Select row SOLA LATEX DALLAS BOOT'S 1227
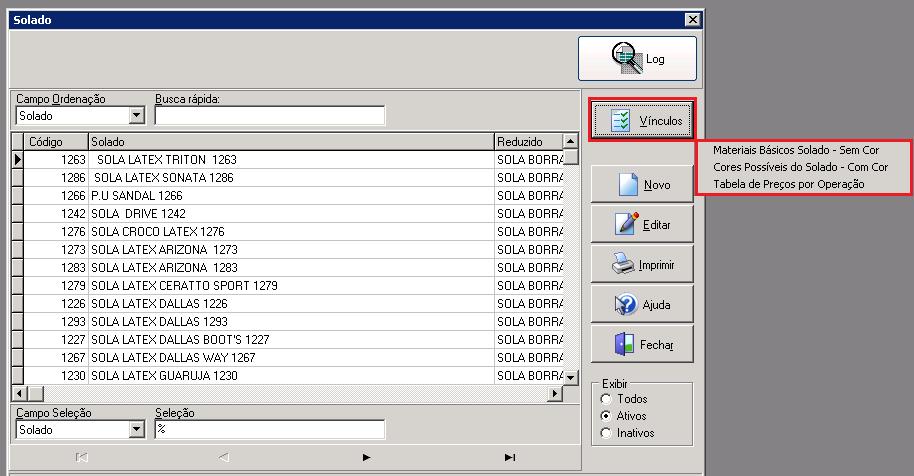This screenshot has height=476, width=914. (x=293, y=340)
